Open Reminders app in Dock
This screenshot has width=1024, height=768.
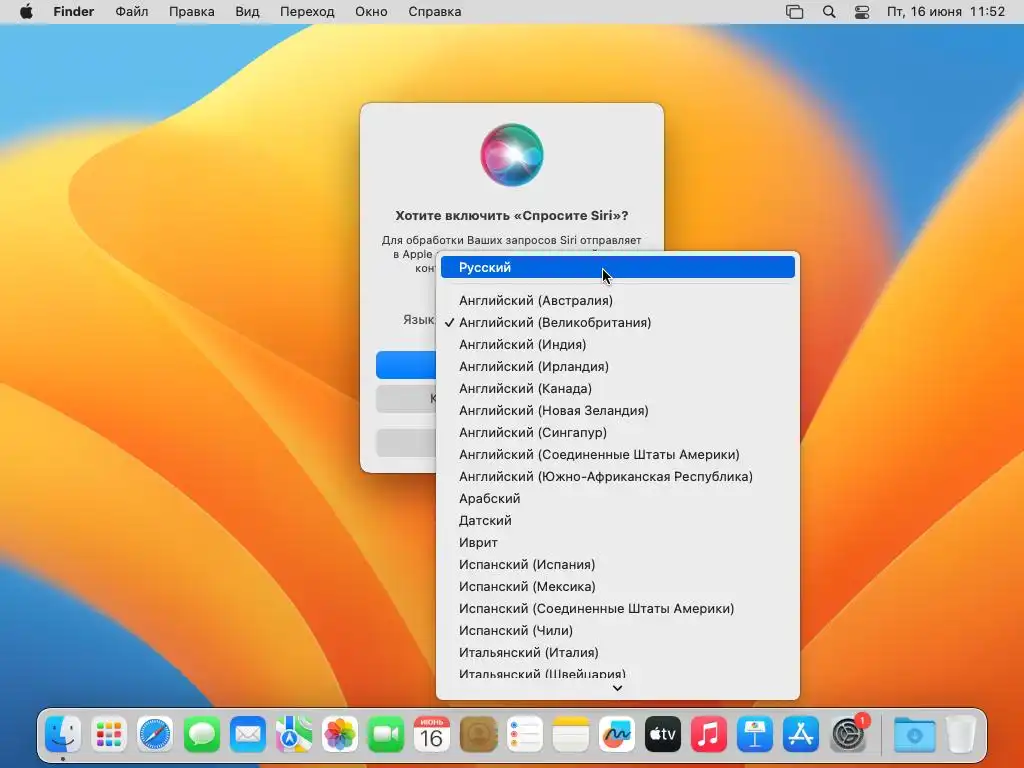(524, 735)
